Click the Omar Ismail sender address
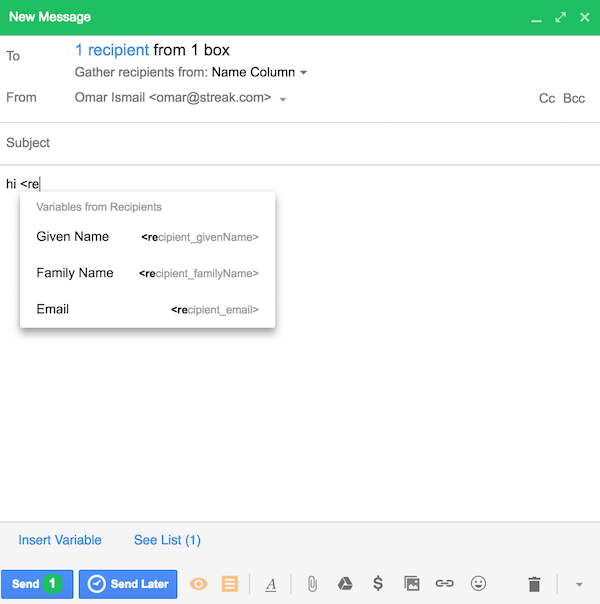This screenshot has width=600, height=604. [x=173, y=97]
